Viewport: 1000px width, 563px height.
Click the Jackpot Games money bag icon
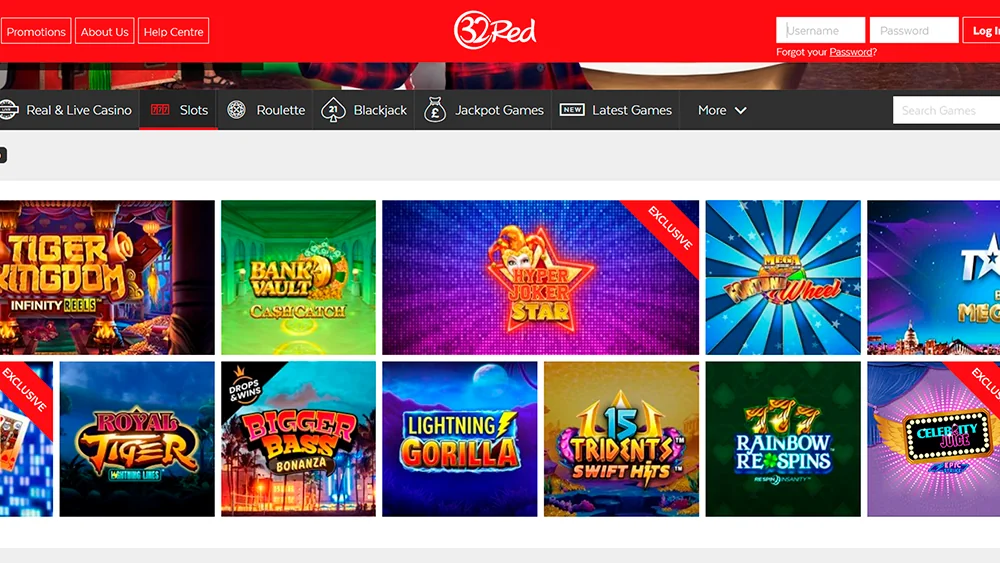click(x=435, y=110)
